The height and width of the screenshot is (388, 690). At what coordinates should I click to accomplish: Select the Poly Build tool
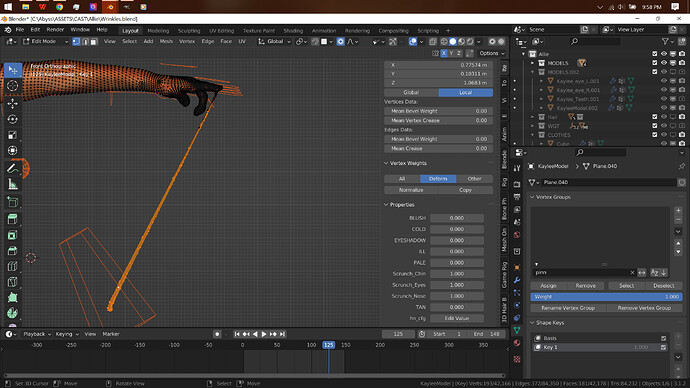click(12, 298)
